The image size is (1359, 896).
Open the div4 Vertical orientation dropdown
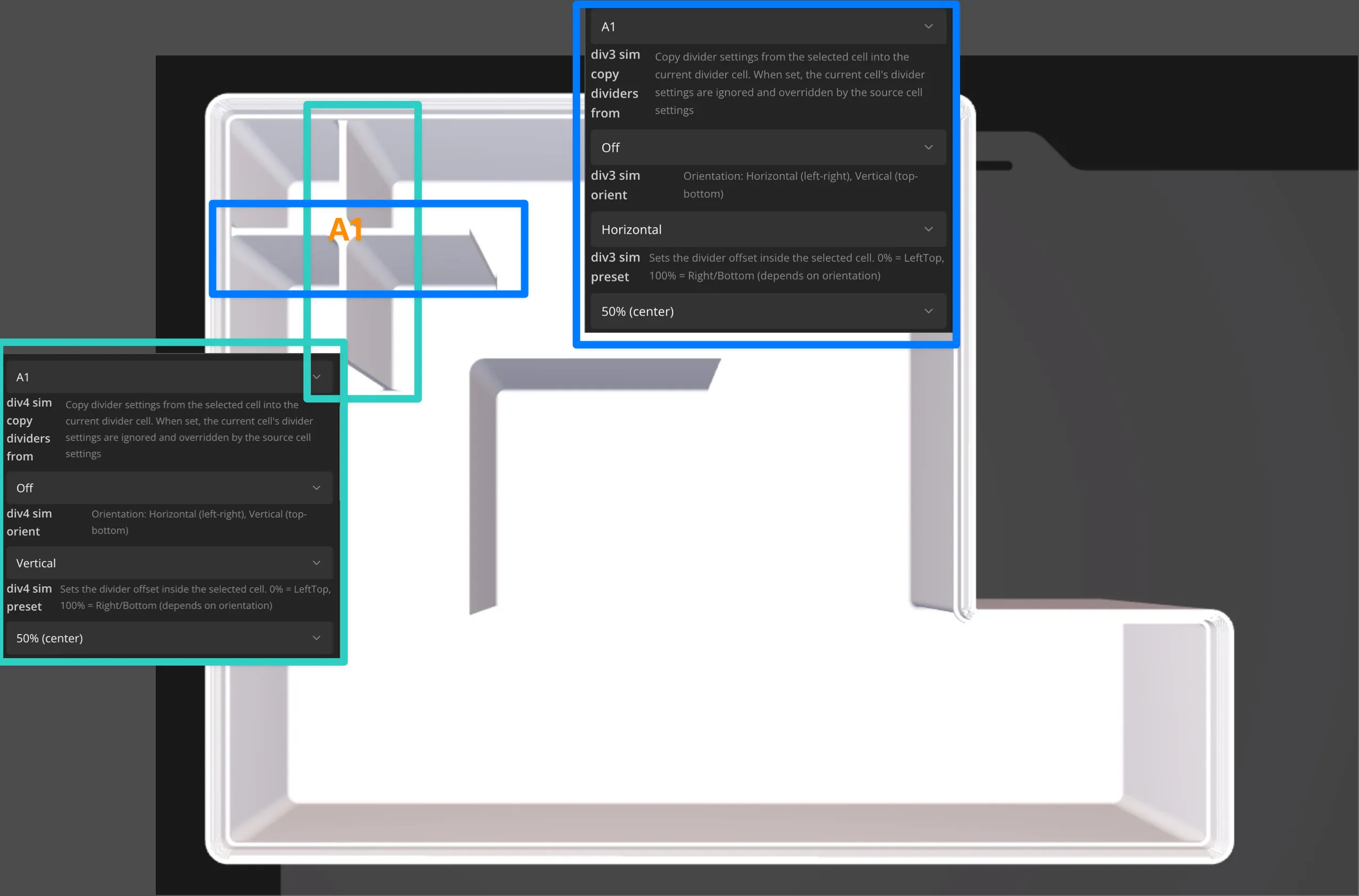click(x=169, y=563)
